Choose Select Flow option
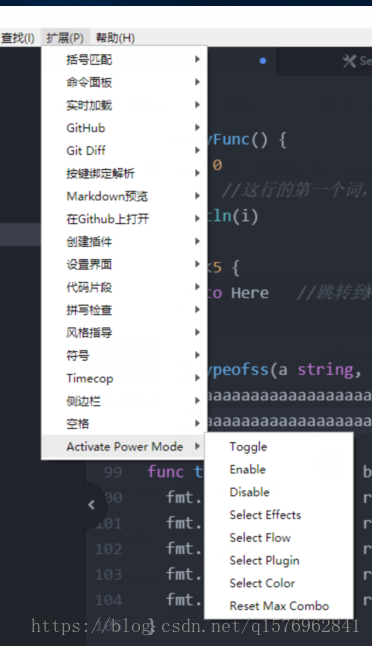372x646 pixels. point(279,538)
